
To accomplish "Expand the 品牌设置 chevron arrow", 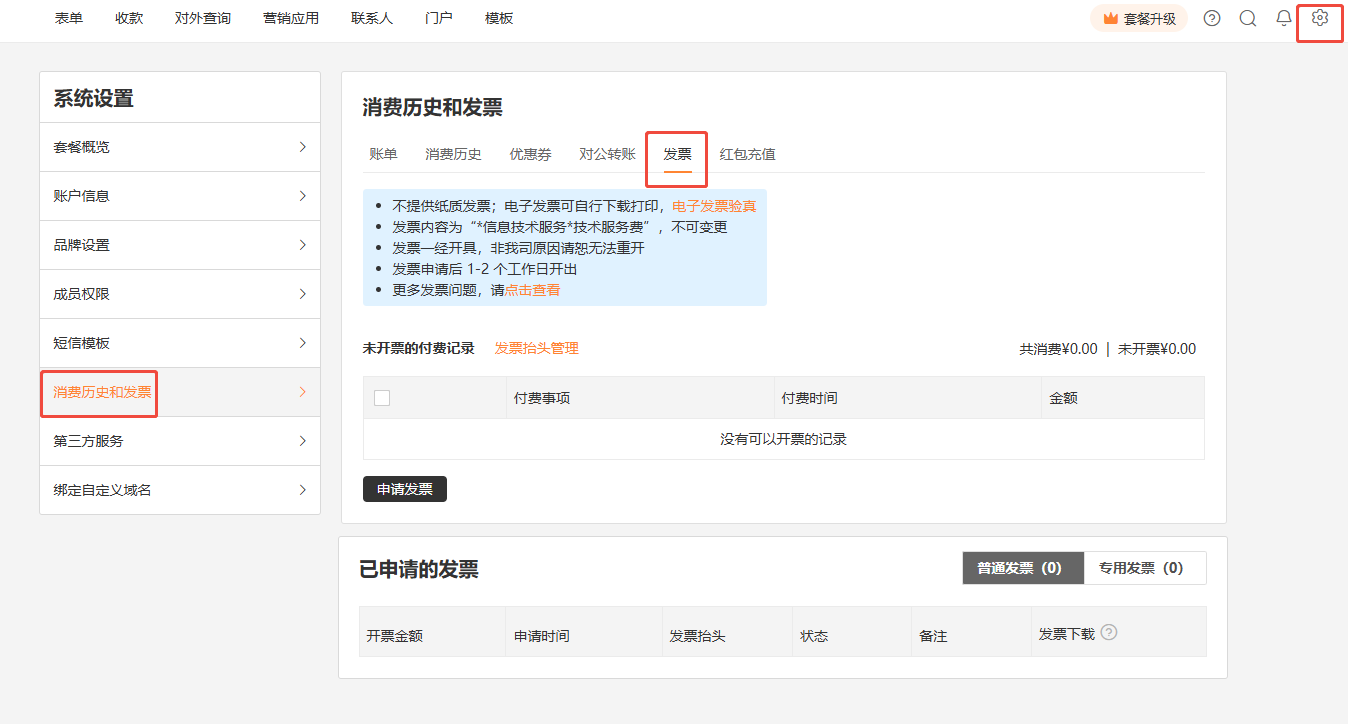I will point(302,245).
